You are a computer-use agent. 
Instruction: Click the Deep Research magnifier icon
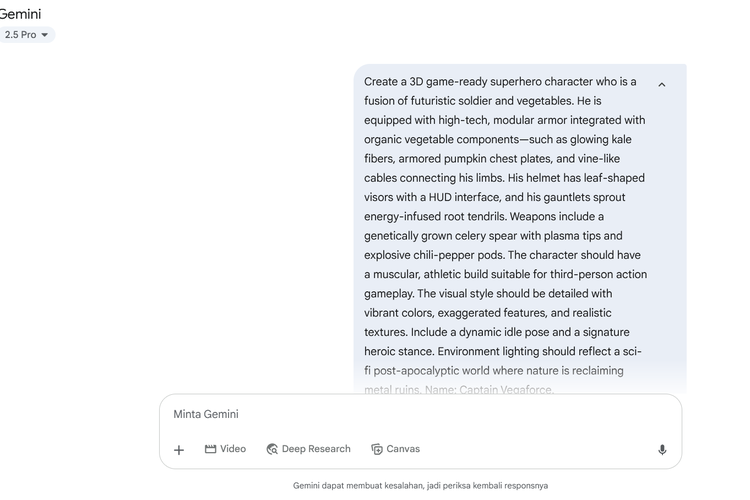272,449
